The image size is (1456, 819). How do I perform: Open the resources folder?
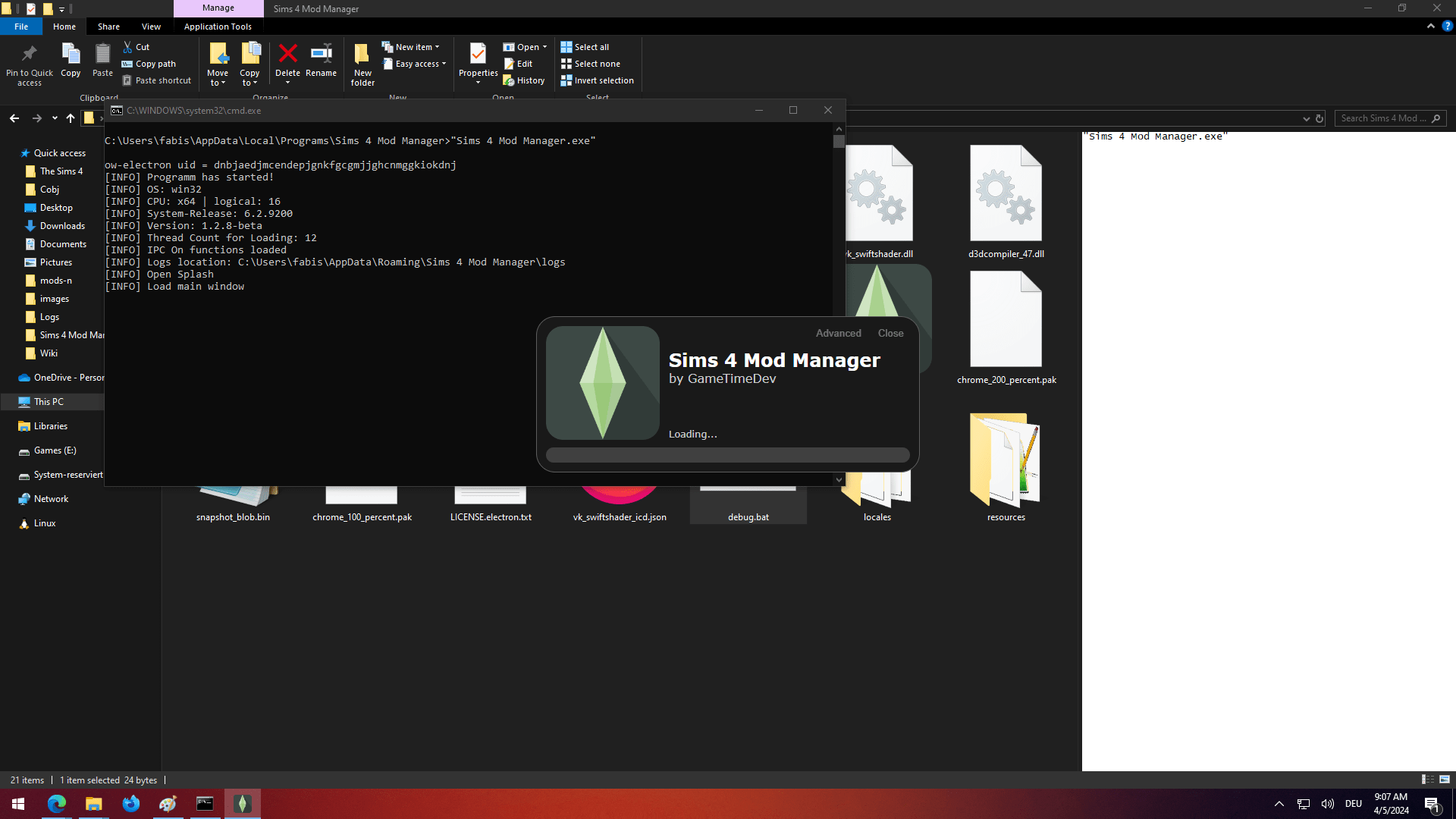(x=1006, y=467)
